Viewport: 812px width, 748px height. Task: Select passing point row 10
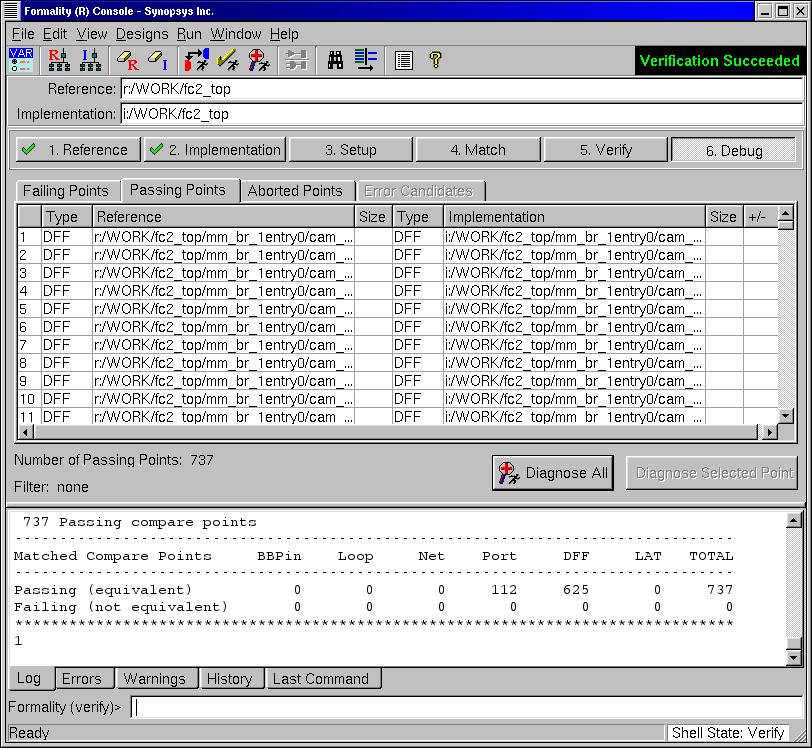point(398,399)
